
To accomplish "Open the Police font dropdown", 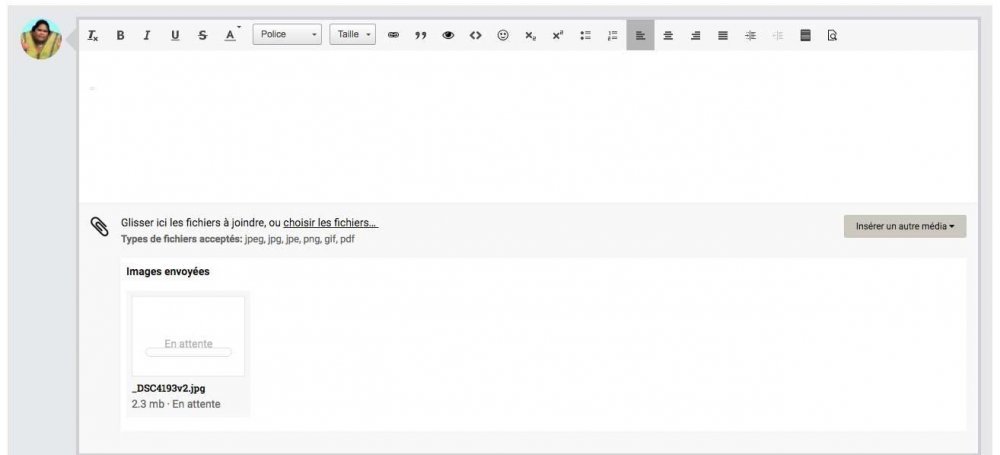I will coord(287,34).
